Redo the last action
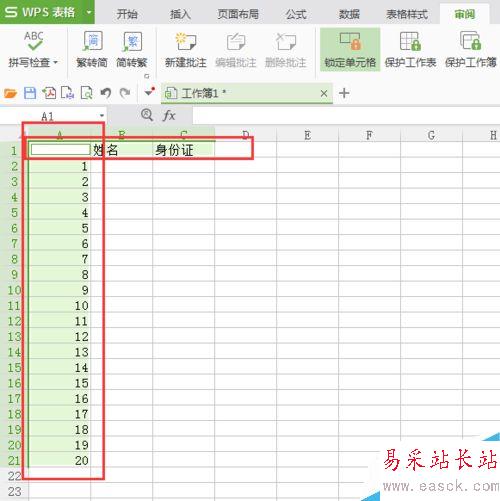Viewport: 500px width, 501px height. point(125,93)
